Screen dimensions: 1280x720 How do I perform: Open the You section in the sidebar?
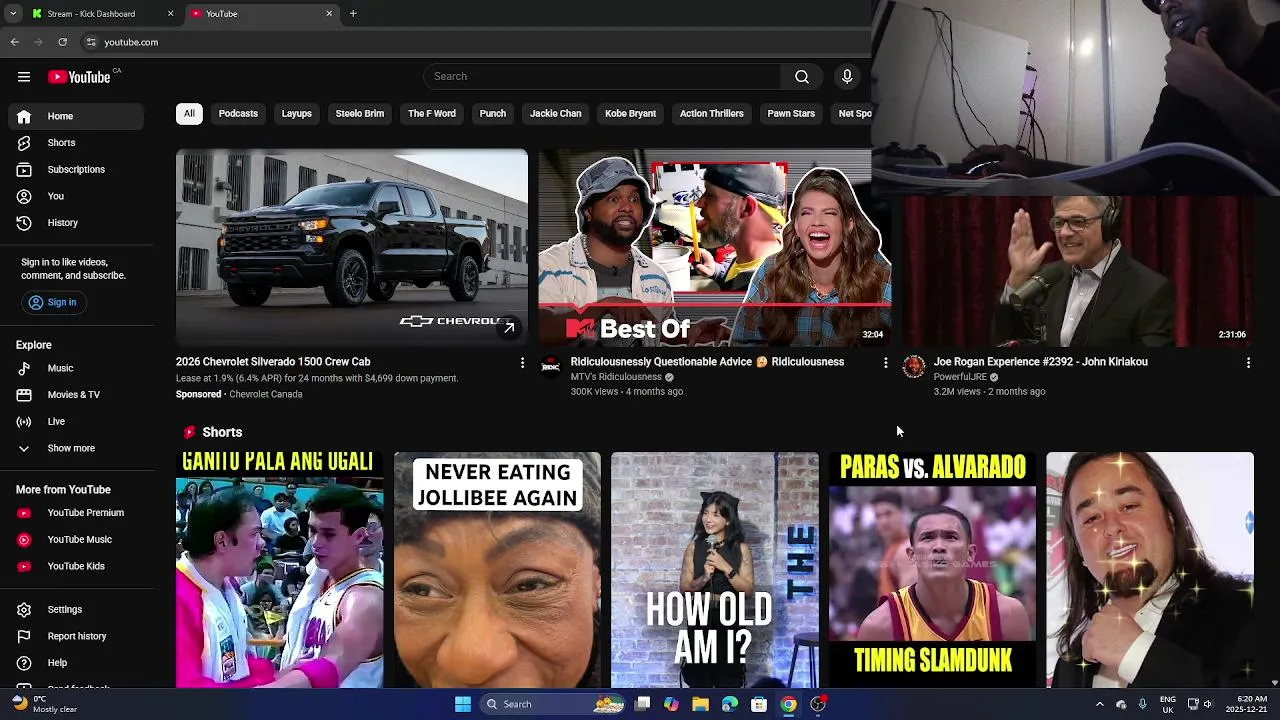[x=76, y=196]
